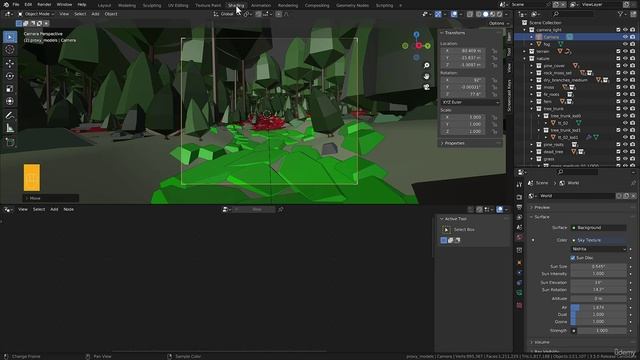Toggle the Sun Disc checkbox
Image resolution: width=640 pixels, height=360 pixels.
point(573,258)
